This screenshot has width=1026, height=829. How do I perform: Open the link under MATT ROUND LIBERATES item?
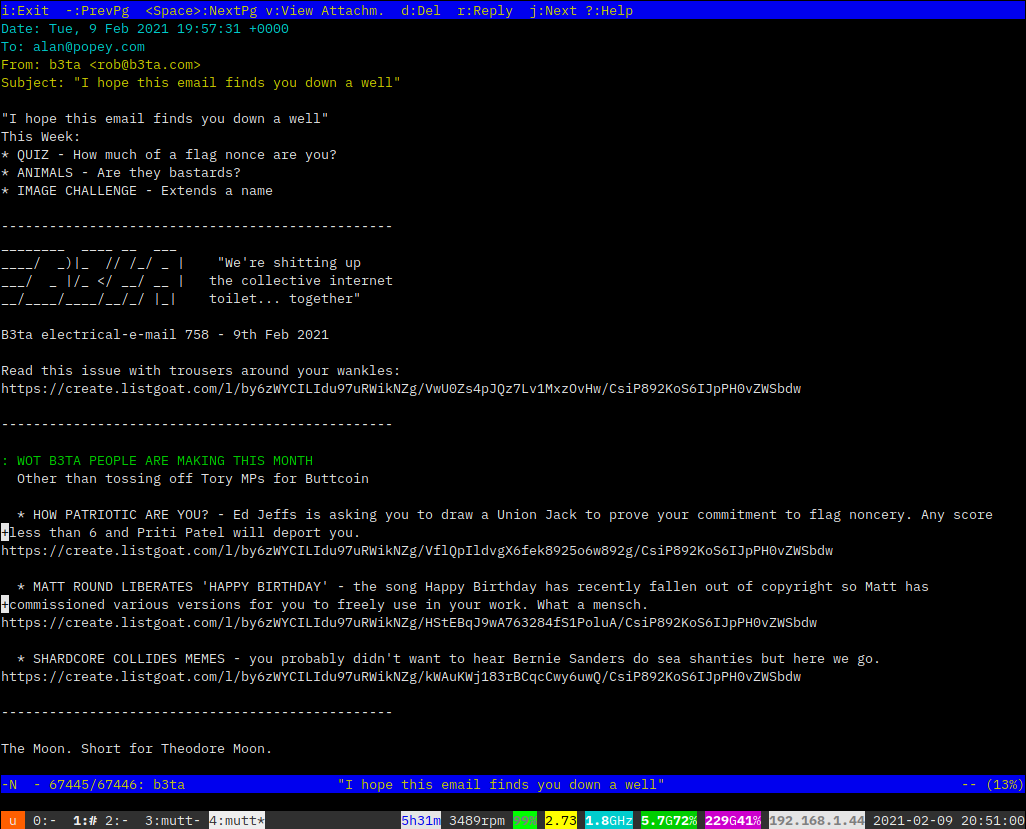click(x=408, y=623)
